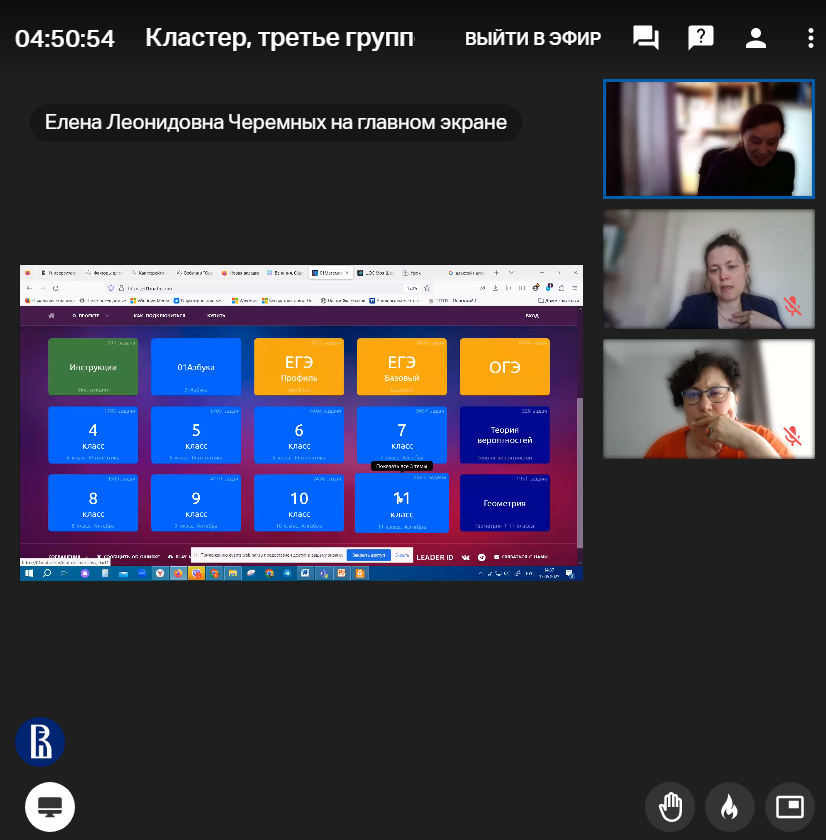Select the top highlighted speaker video
Viewport: 826px width, 840px height.
(708, 139)
